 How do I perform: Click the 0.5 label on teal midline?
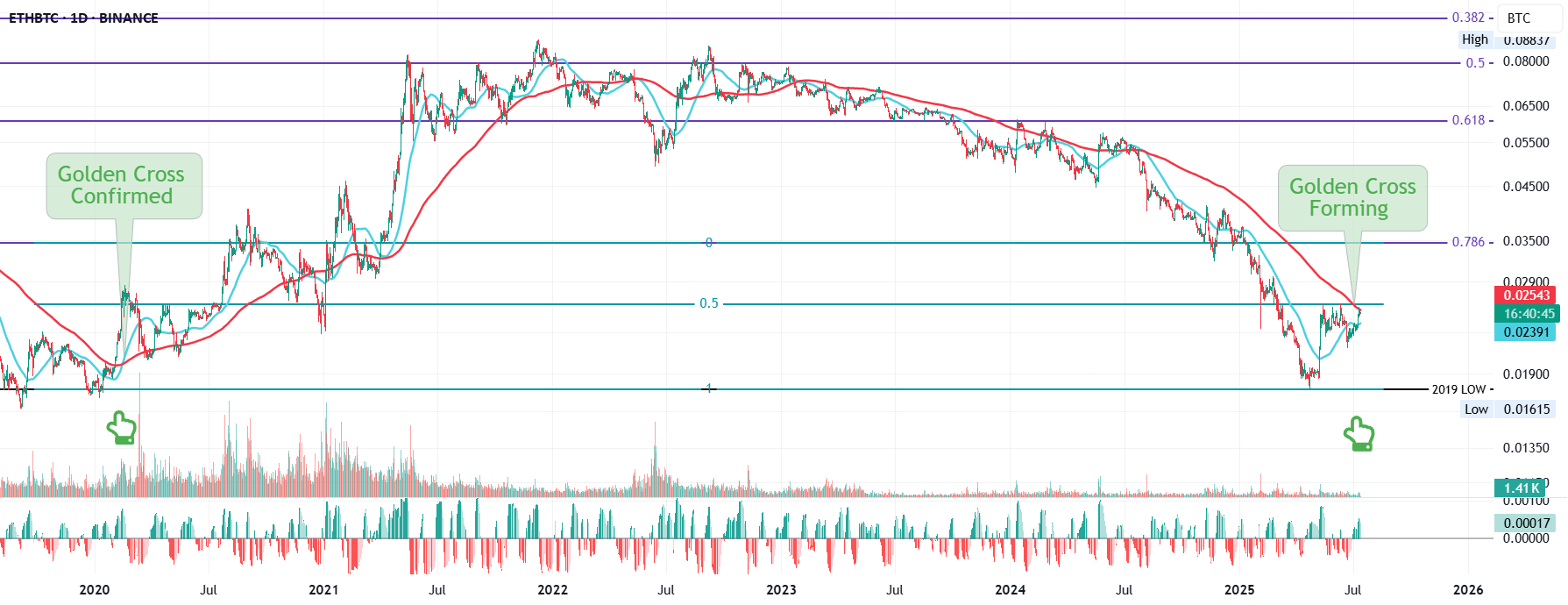click(x=708, y=303)
